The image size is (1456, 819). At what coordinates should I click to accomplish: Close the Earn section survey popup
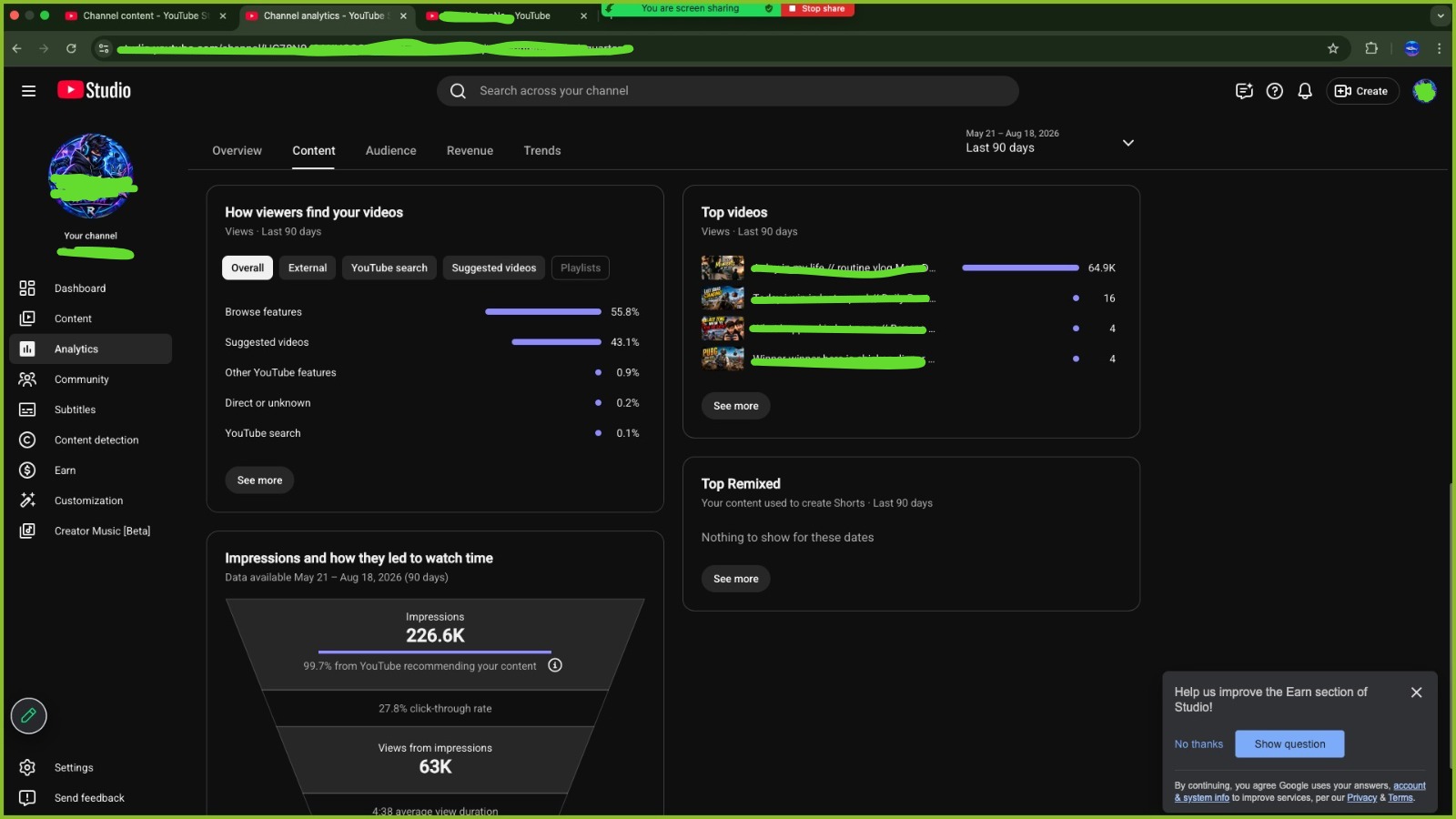click(1416, 693)
